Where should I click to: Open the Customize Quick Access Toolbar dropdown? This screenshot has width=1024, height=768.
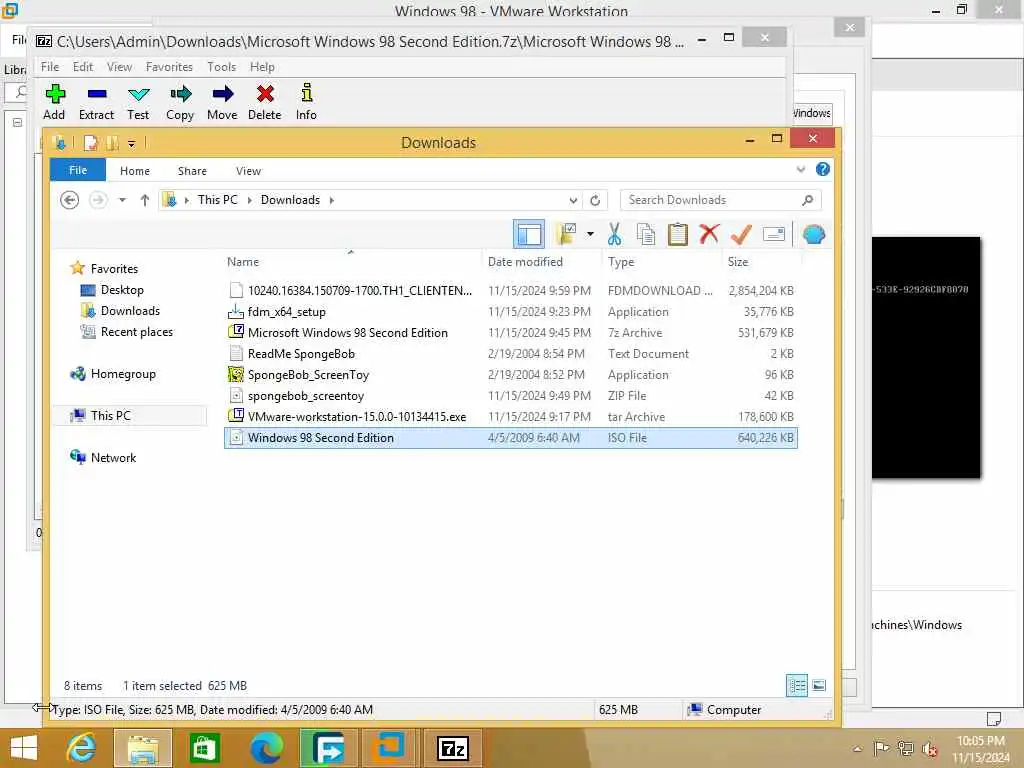point(131,143)
